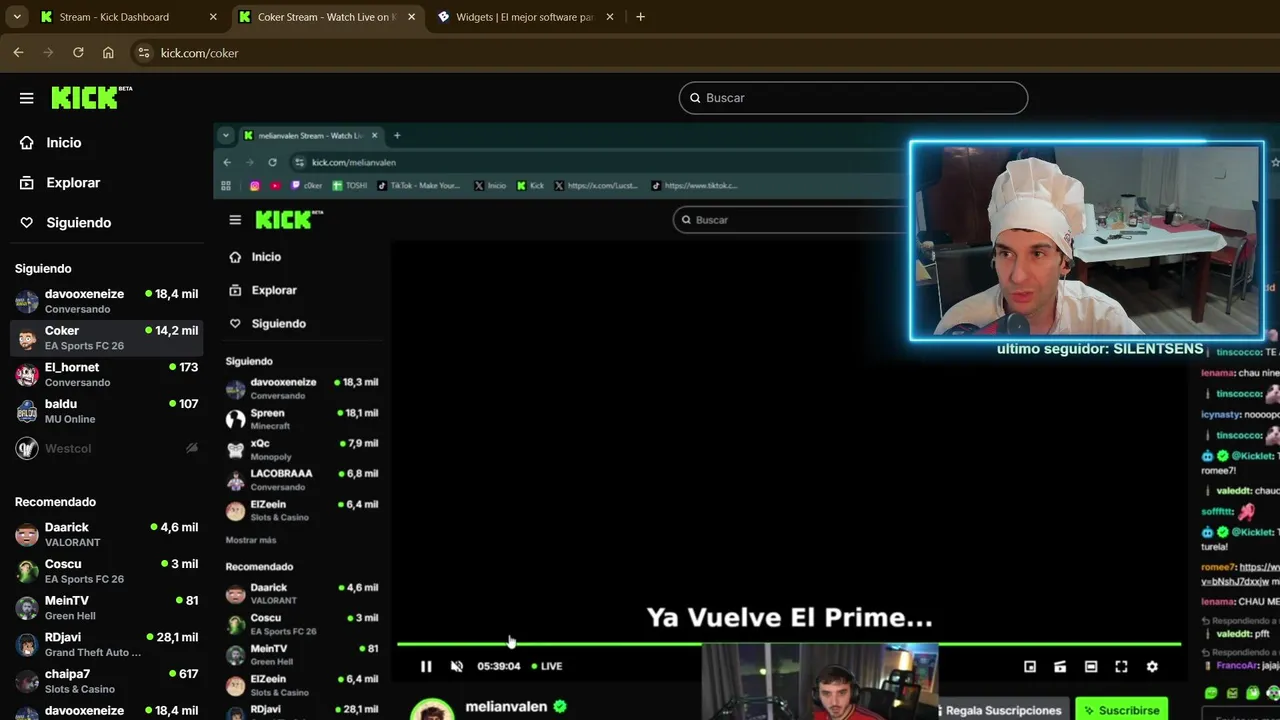This screenshot has height=720, width=1280.
Task: Click inner Buscar search box in stream
Action: (790, 220)
